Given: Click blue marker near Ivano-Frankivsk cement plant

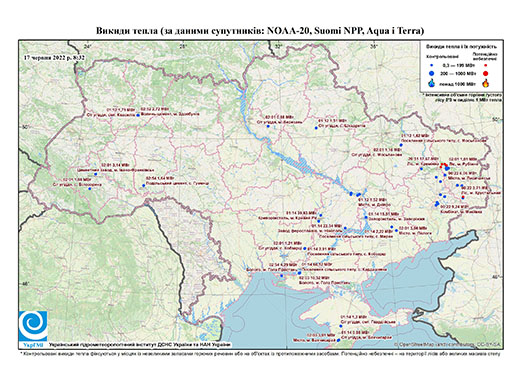Looking at the screenshot, I should 95,174.
